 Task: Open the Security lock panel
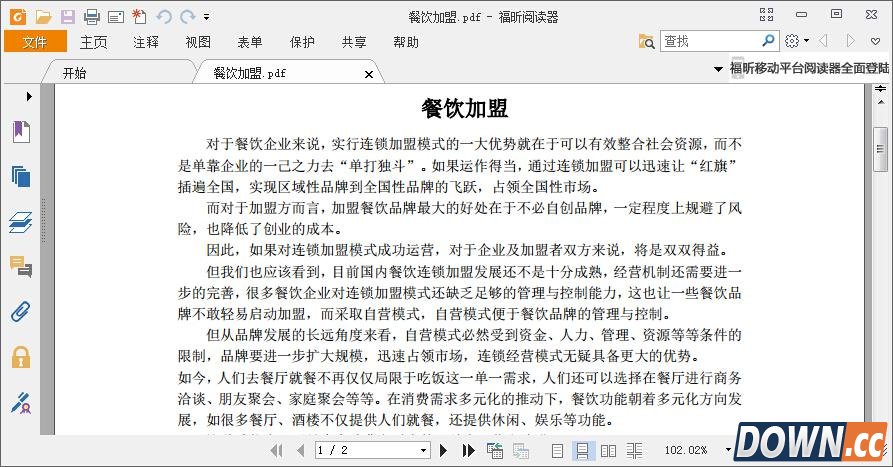21,357
